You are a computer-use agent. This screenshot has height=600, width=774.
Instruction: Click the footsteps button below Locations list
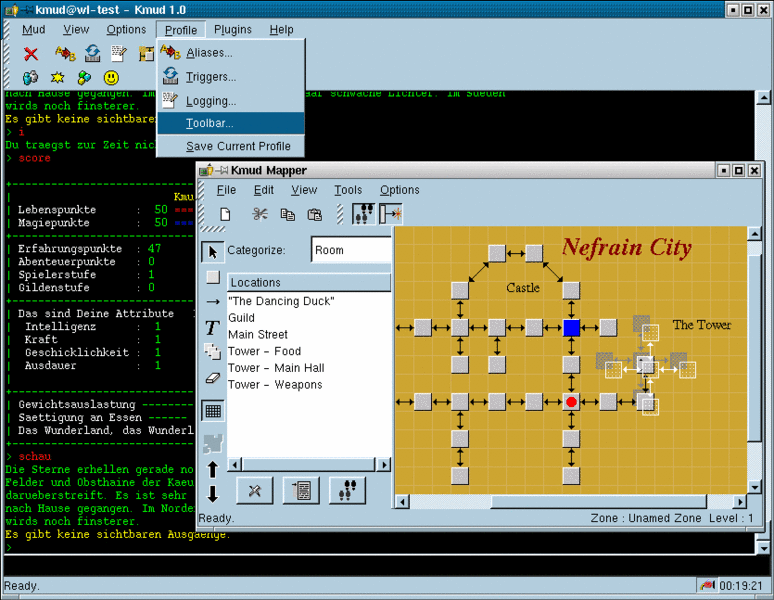pos(348,490)
